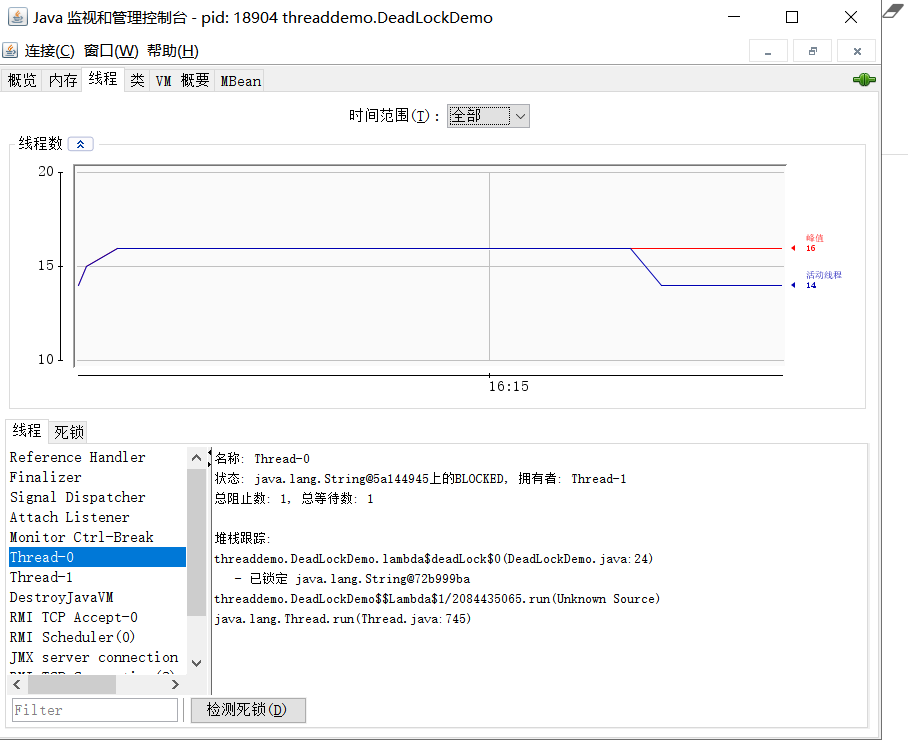This screenshot has width=908, height=742.
Task: Click thread list scroll down arrow
Action: (196, 663)
